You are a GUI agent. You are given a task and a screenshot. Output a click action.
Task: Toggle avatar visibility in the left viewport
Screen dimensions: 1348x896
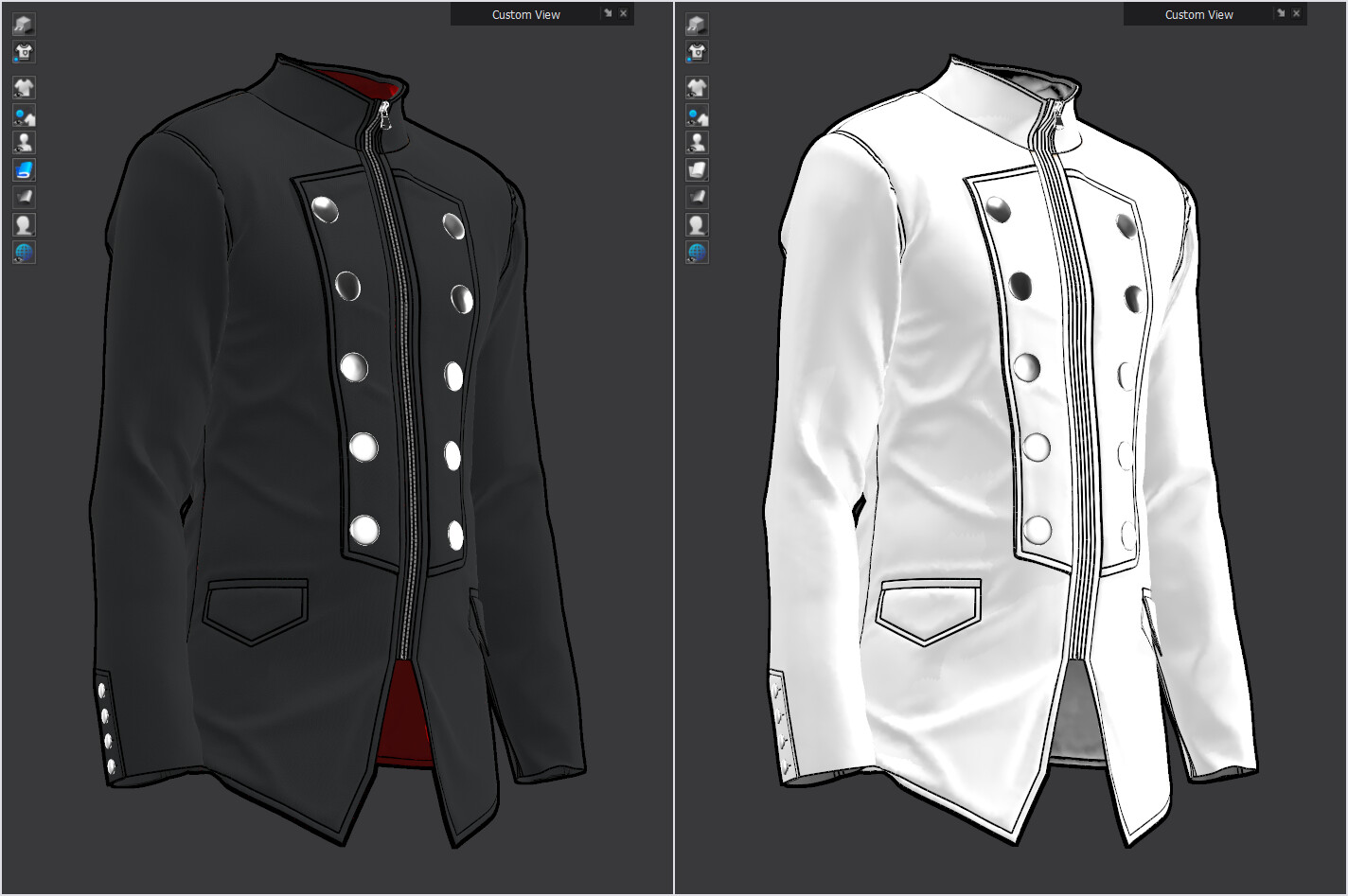(24, 142)
